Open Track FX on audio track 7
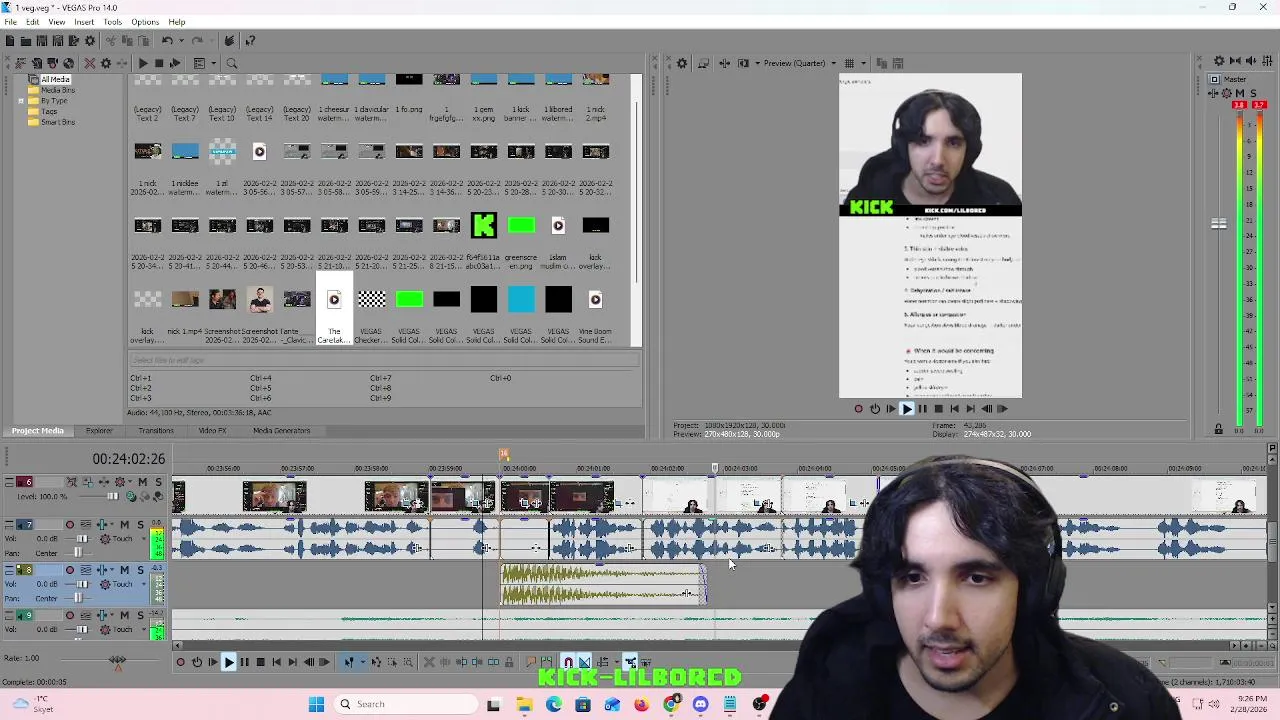 click(102, 524)
